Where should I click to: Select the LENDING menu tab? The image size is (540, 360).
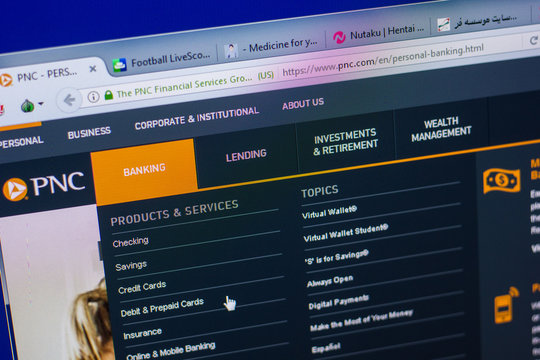[x=246, y=156]
